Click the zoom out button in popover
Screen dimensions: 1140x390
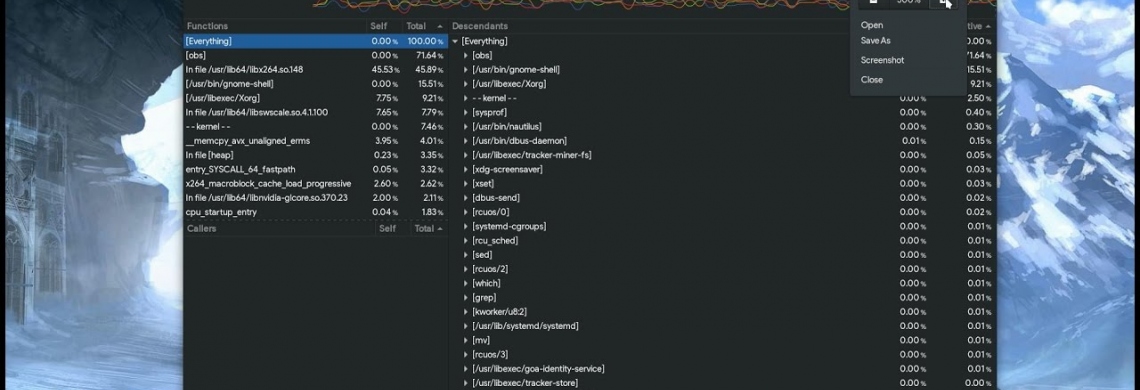click(x=873, y=2)
